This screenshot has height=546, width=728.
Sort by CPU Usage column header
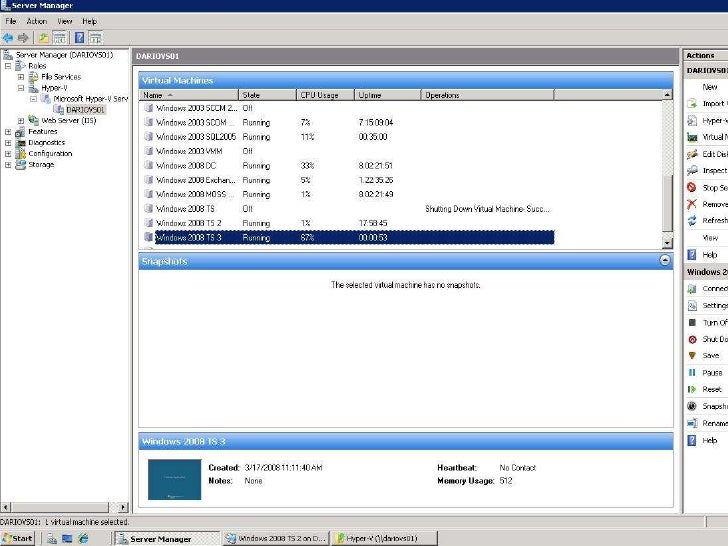pyautogui.click(x=325, y=95)
